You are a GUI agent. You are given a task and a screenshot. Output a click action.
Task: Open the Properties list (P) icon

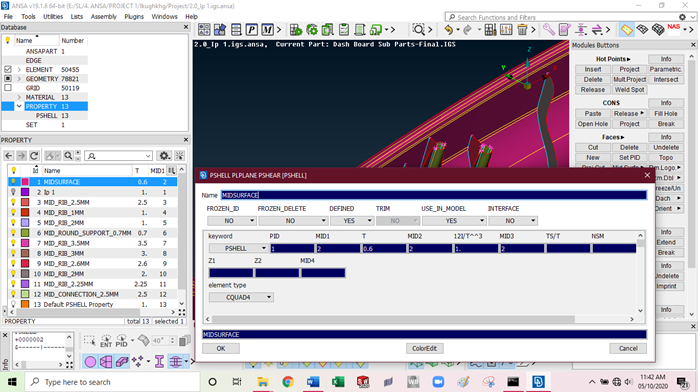(252, 30)
